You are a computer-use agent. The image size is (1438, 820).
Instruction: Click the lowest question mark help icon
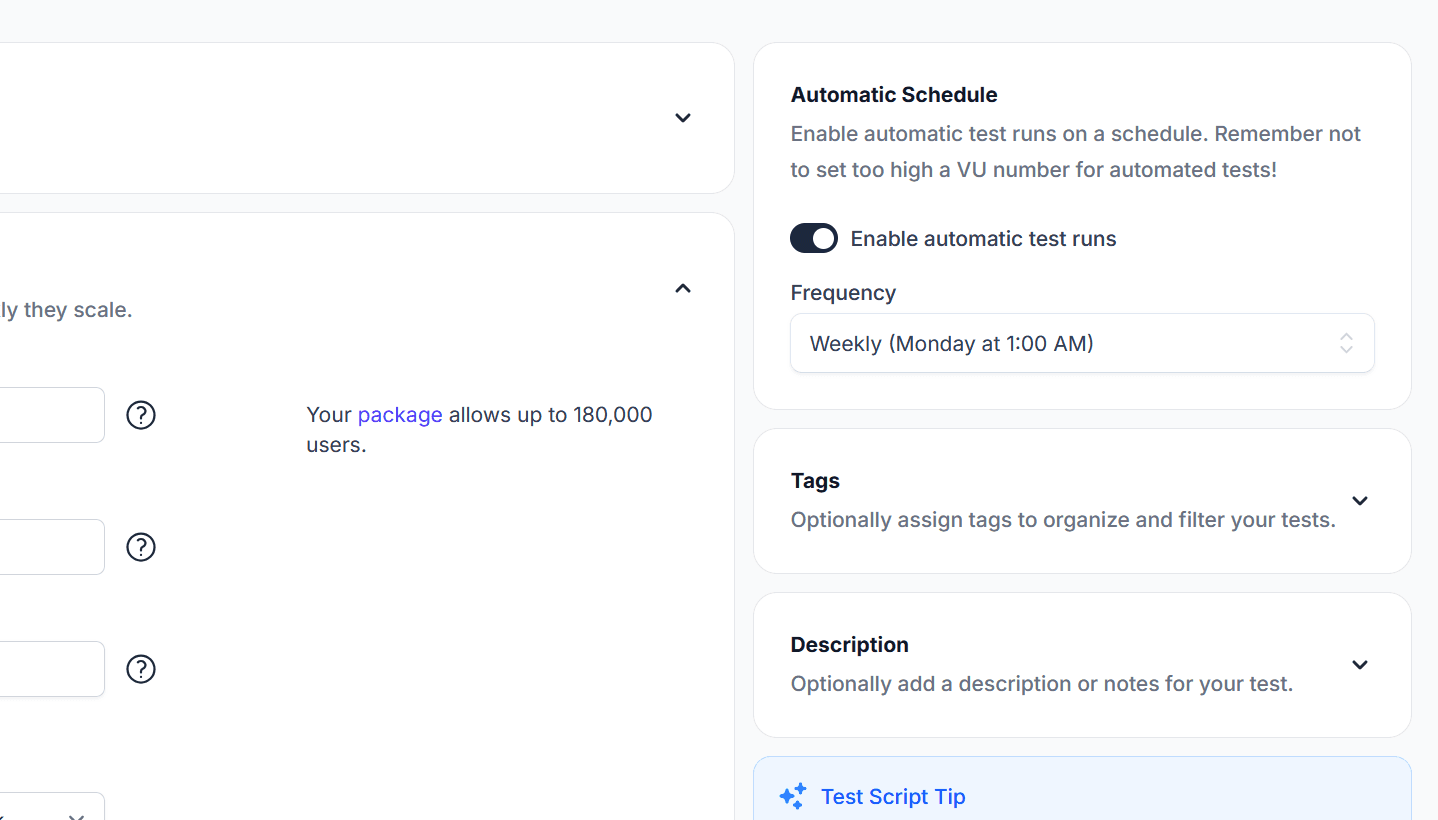pos(141,669)
